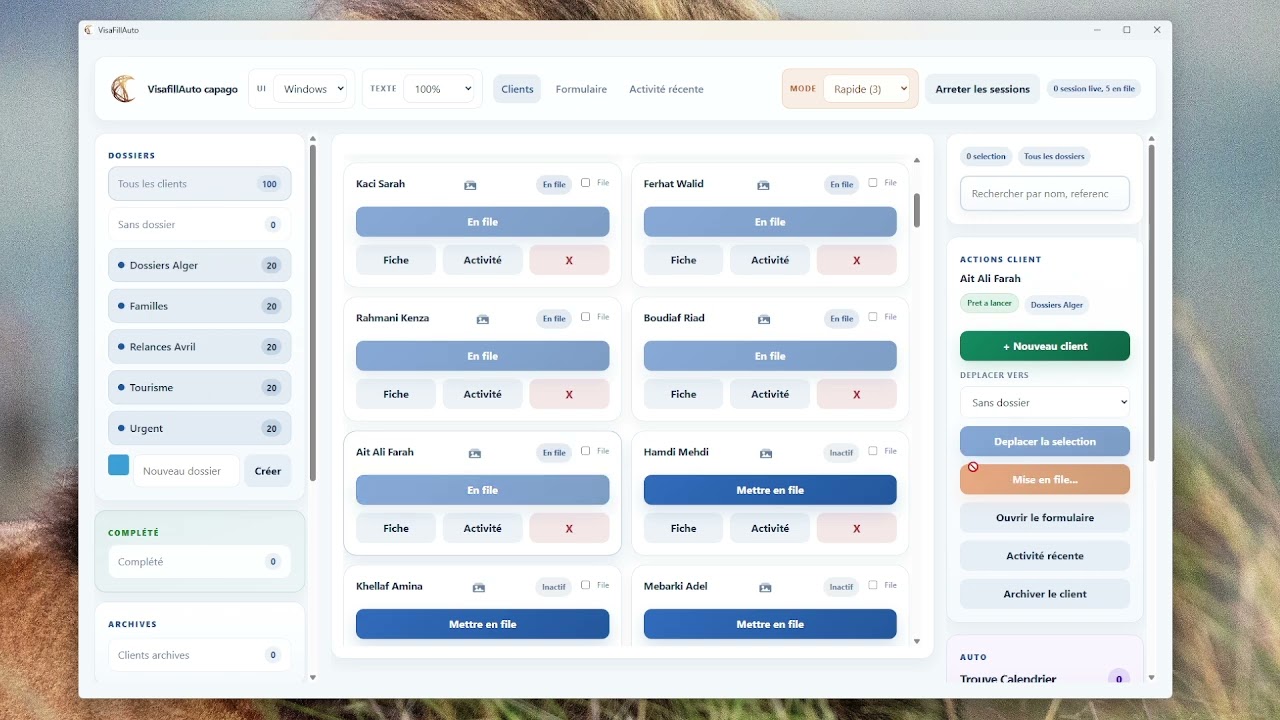
Task: Open the Formulaire tab
Action: pos(581,89)
